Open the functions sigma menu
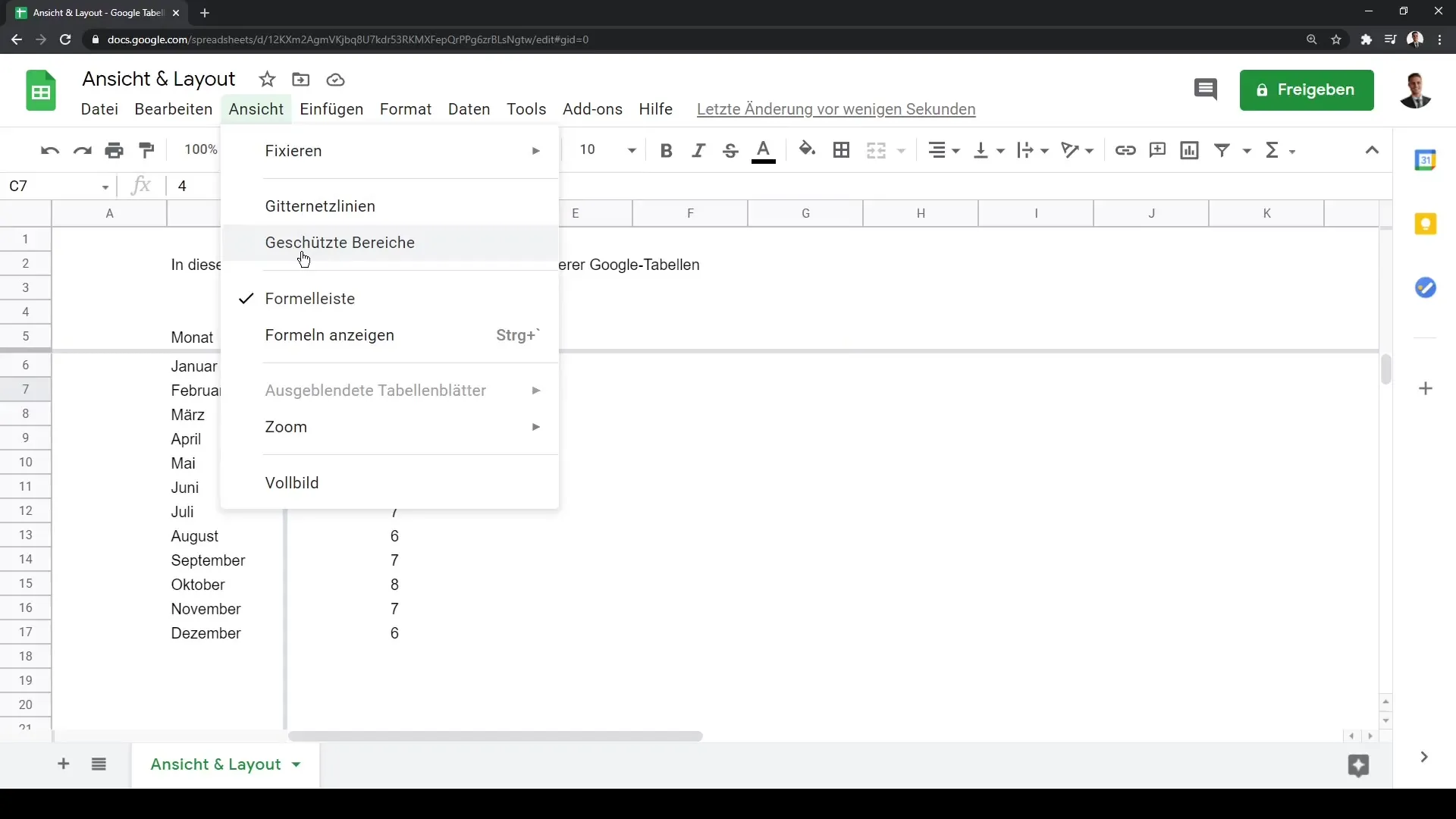This screenshot has width=1456, height=819. 1280,150
